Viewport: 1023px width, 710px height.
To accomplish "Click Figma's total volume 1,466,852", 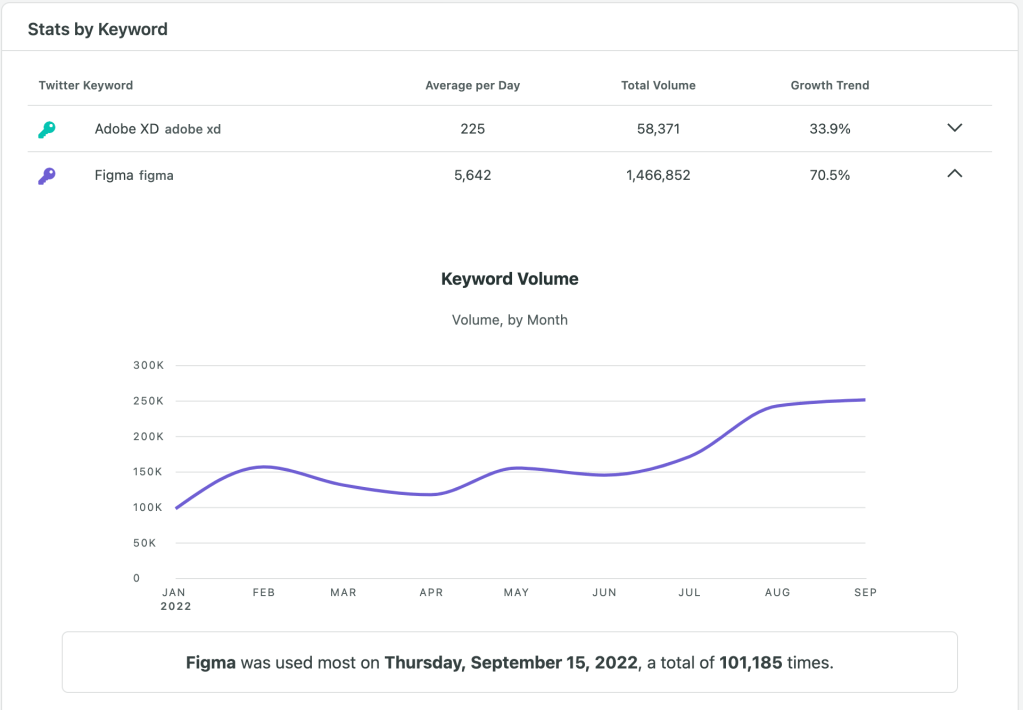I will (x=658, y=176).
